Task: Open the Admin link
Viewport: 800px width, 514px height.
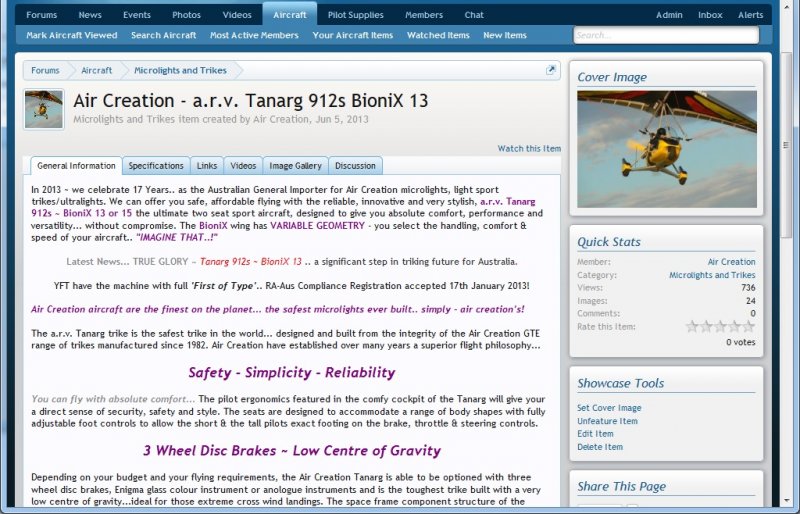Action: click(669, 15)
